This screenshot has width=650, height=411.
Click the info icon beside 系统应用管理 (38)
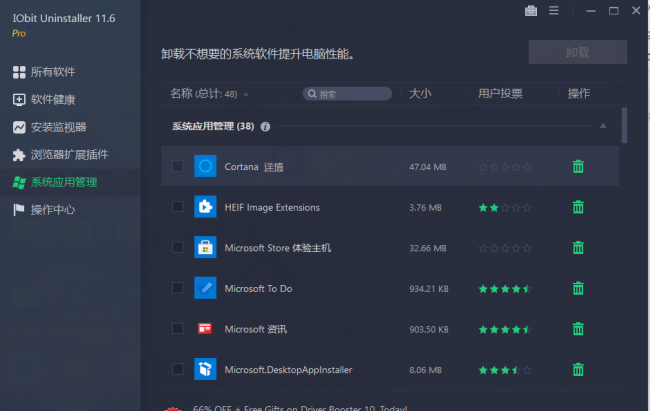[265, 126]
